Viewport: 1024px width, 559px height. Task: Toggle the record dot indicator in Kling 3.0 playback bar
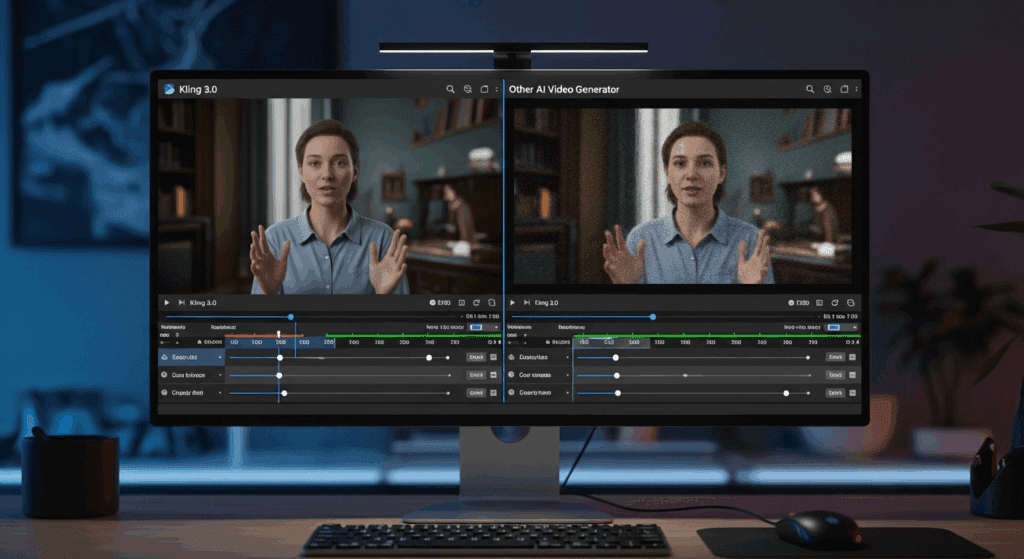pos(432,303)
